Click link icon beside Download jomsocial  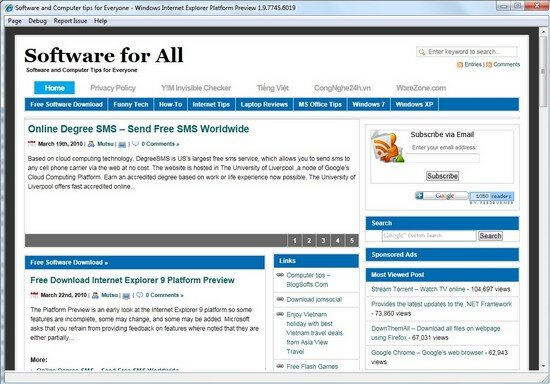pyautogui.click(x=280, y=299)
